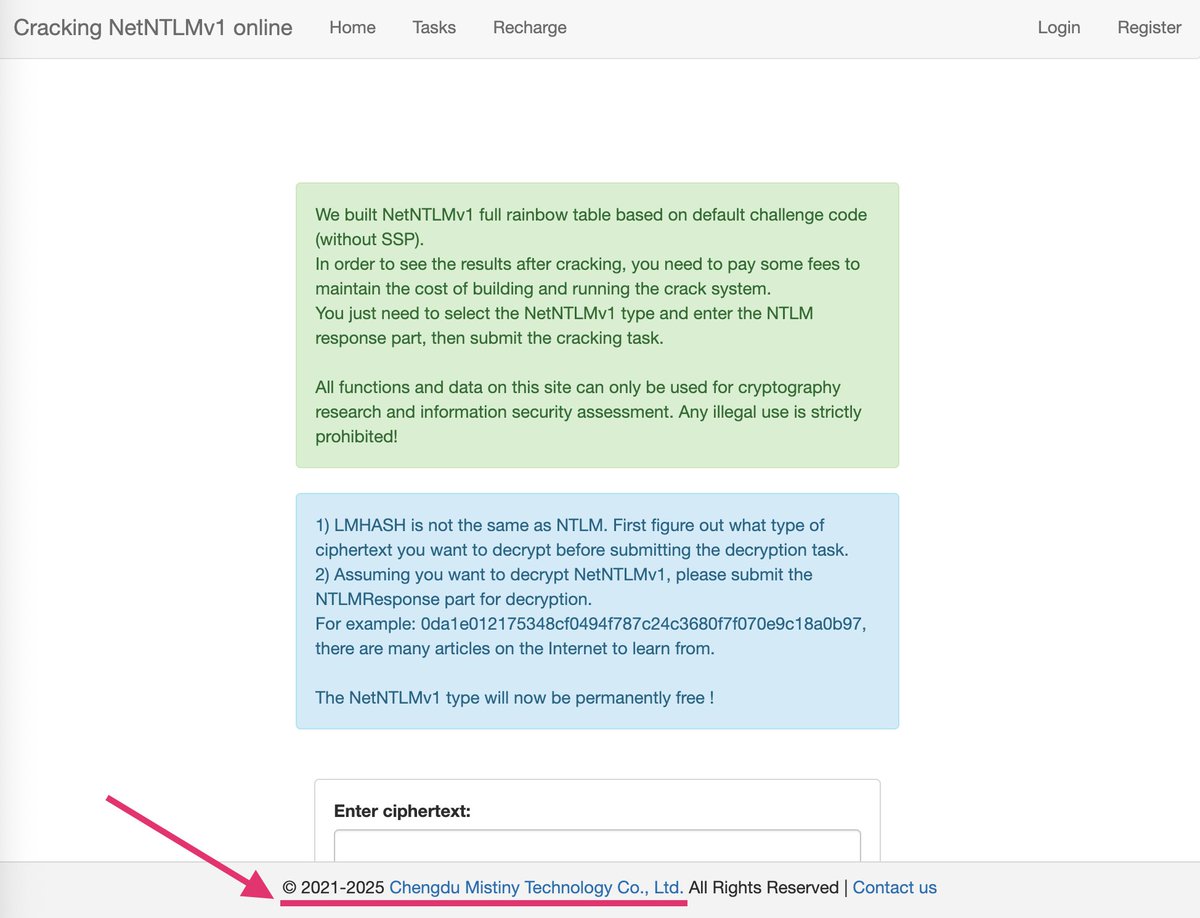Open the Home page from the navbar
Image resolution: width=1200 pixels, height=918 pixels.
[x=352, y=27]
